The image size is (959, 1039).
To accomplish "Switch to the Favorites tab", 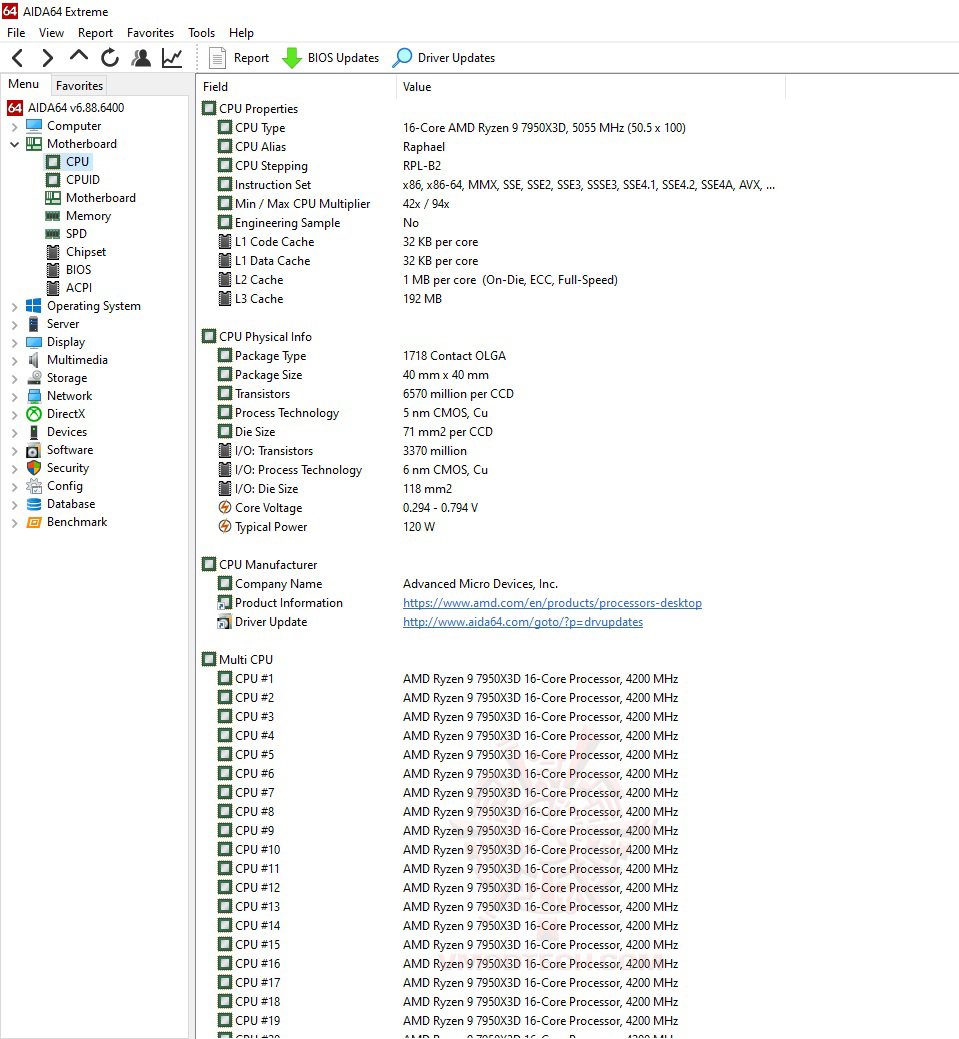I will [x=80, y=85].
